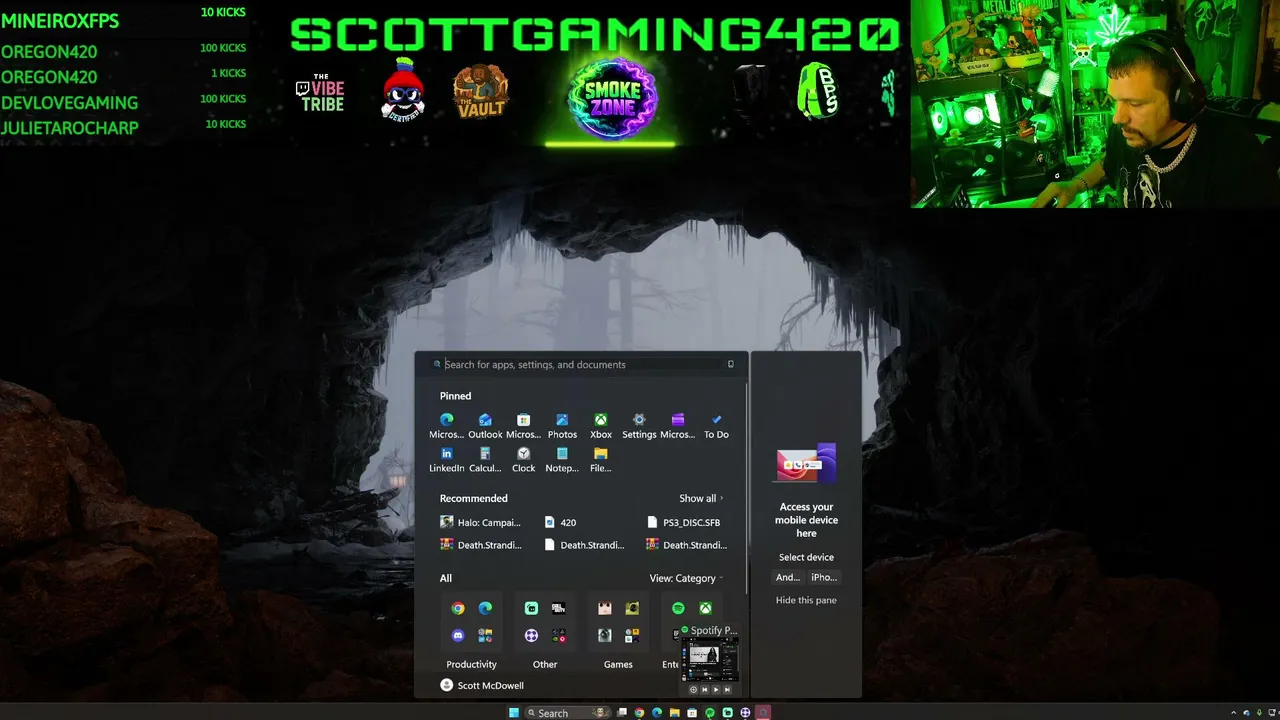Open the pinned To Do app

tap(716, 426)
